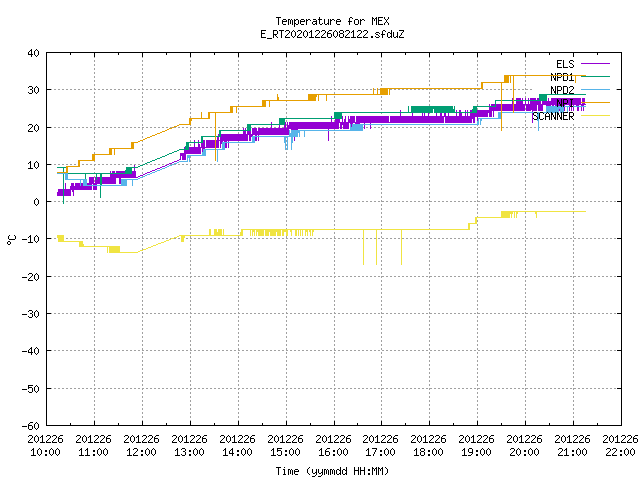The height and width of the screenshot is (480, 640).
Task: Click the x-axis time label '20:00'
Action: (524, 452)
